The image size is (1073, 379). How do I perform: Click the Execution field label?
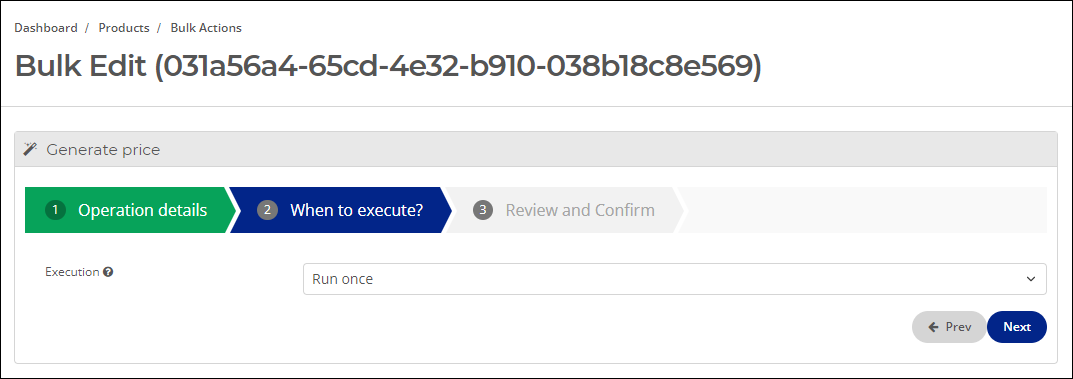(72, 272)
